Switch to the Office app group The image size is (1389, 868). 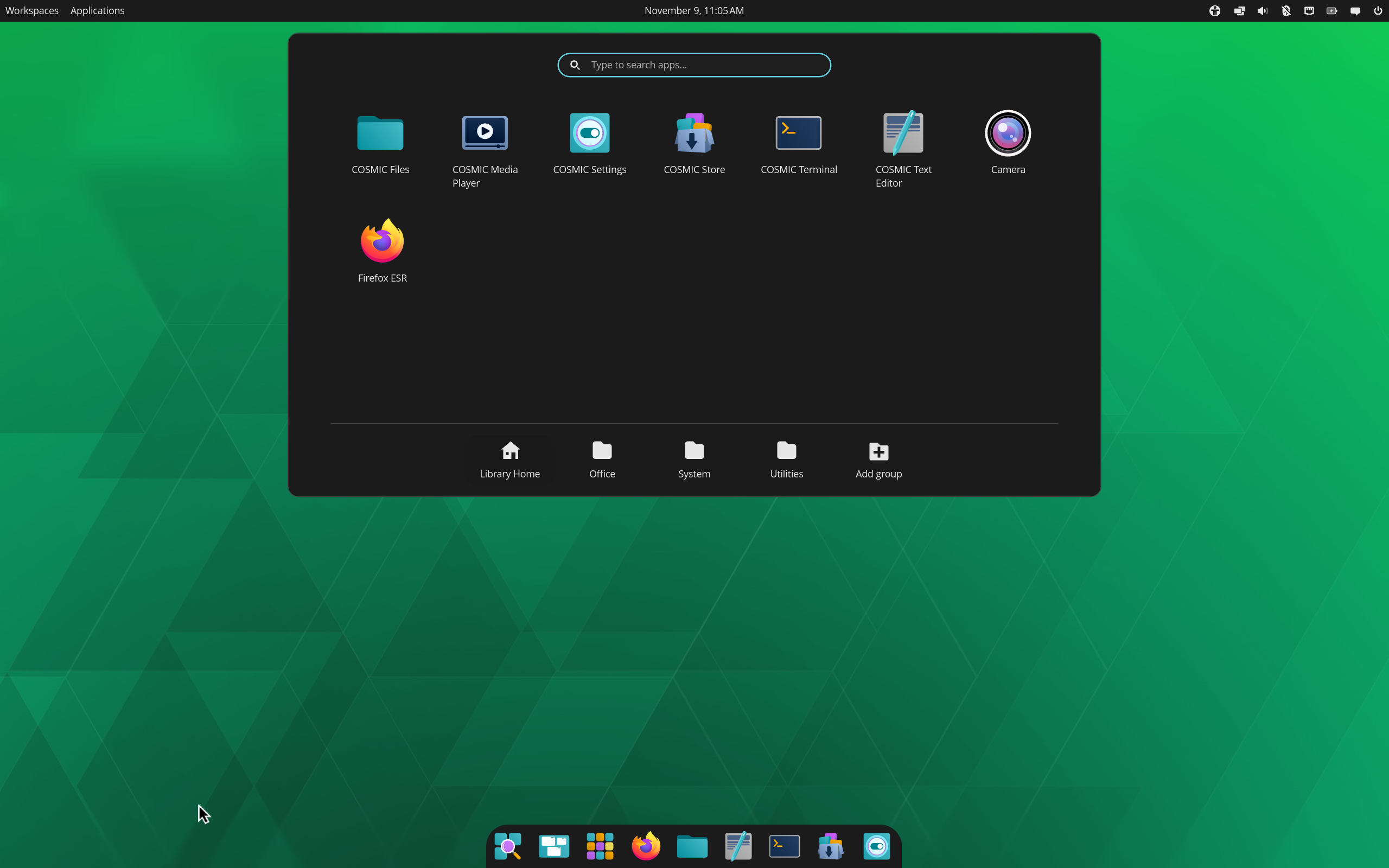pos(602,461)
